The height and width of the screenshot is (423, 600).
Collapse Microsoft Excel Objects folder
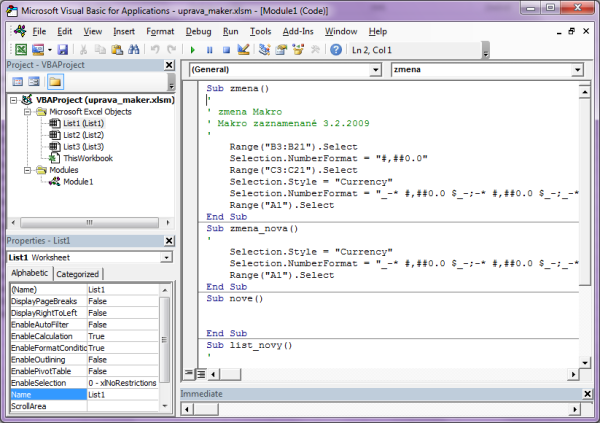coord(27,112)
